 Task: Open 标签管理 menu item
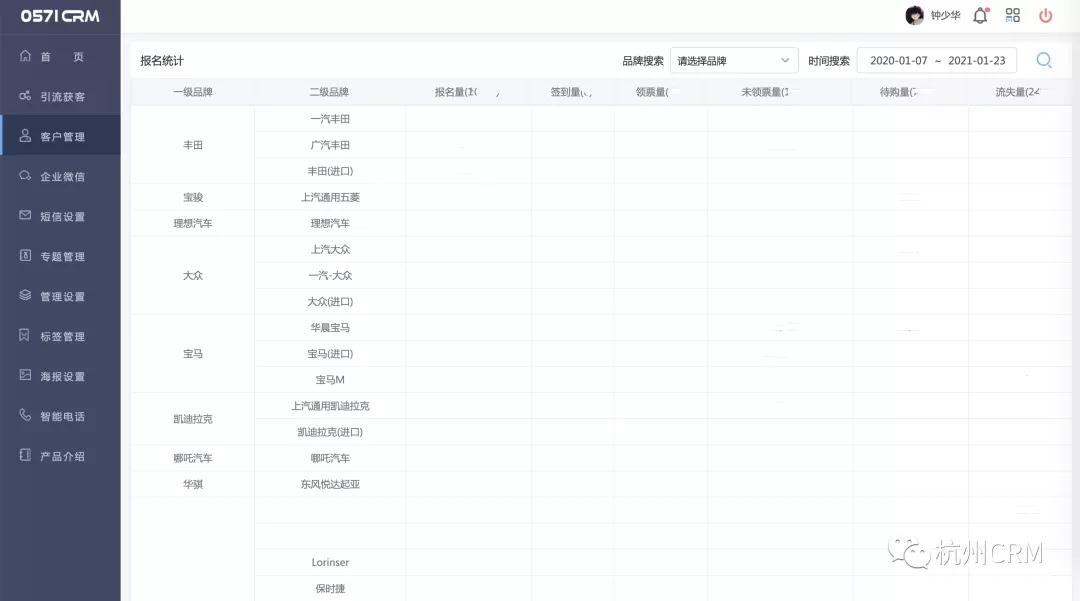click(61, 336)
